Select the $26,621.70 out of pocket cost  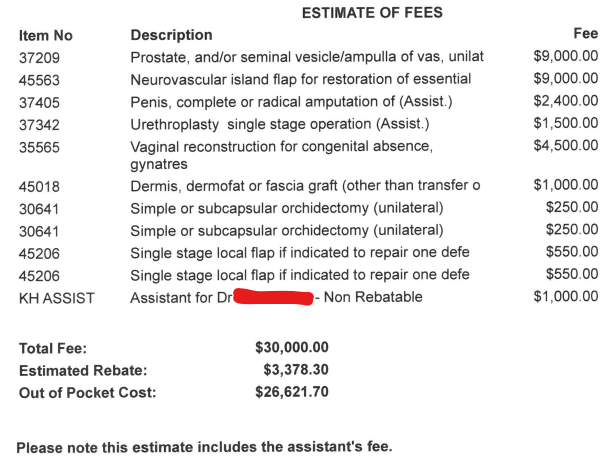pos(292,392)
